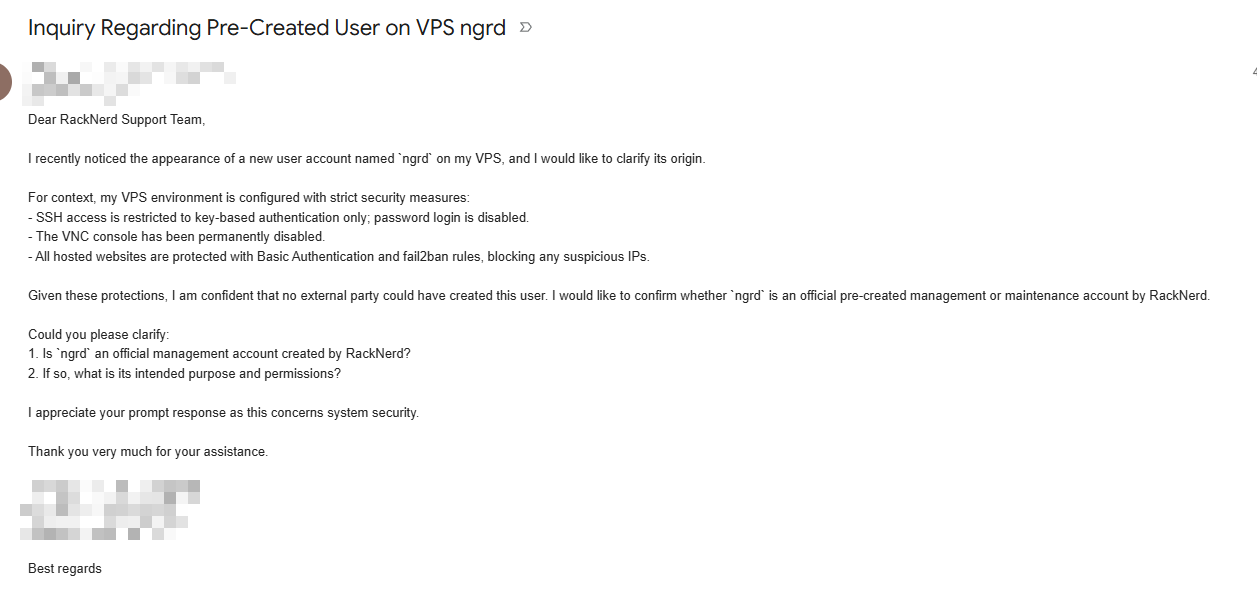This screenshot has height=616, width=1257.
Task: Click the VNC console bullet line
Action: 176,237
